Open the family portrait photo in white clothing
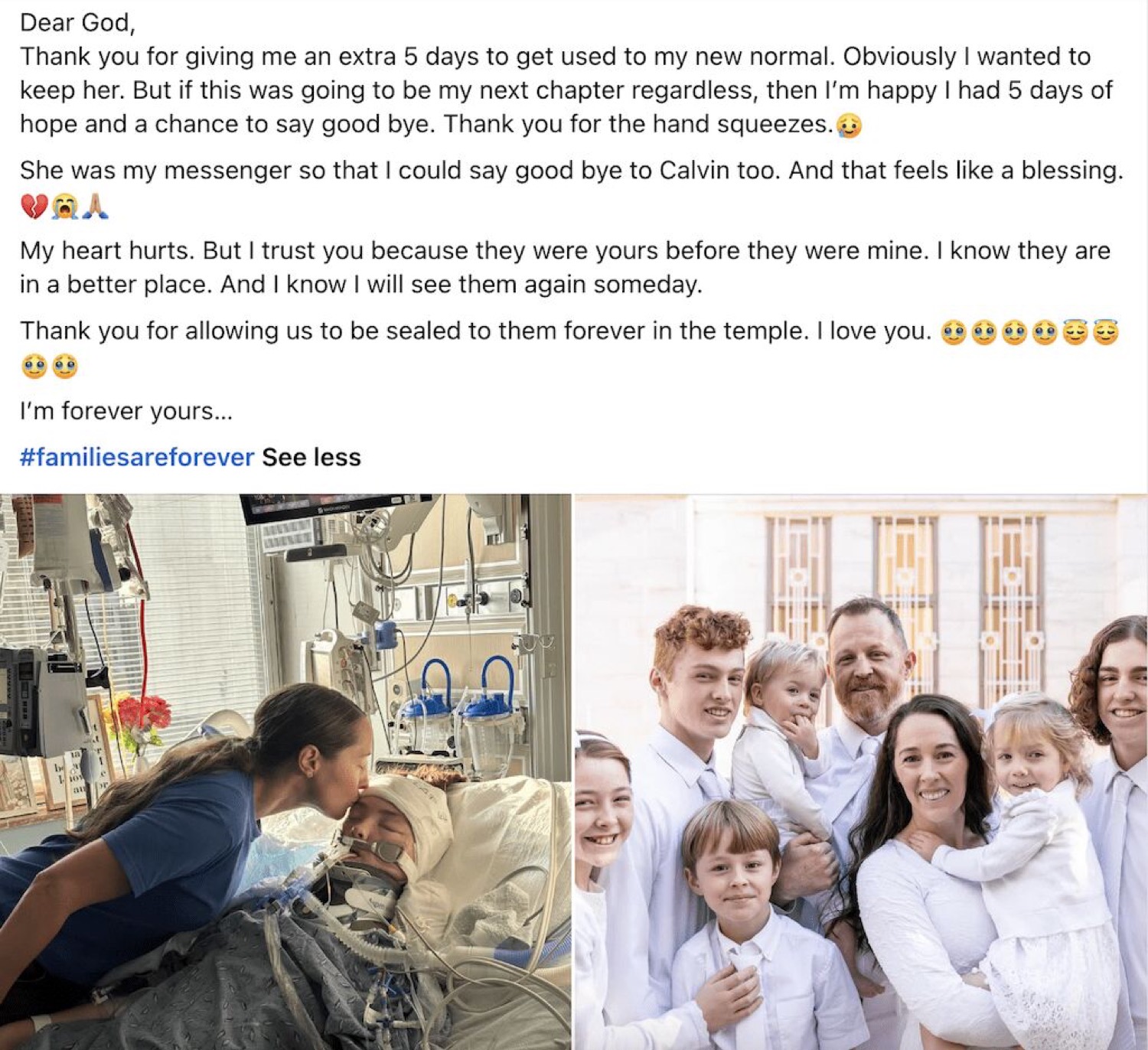1148x1050 pixels. tap(862, 771)
